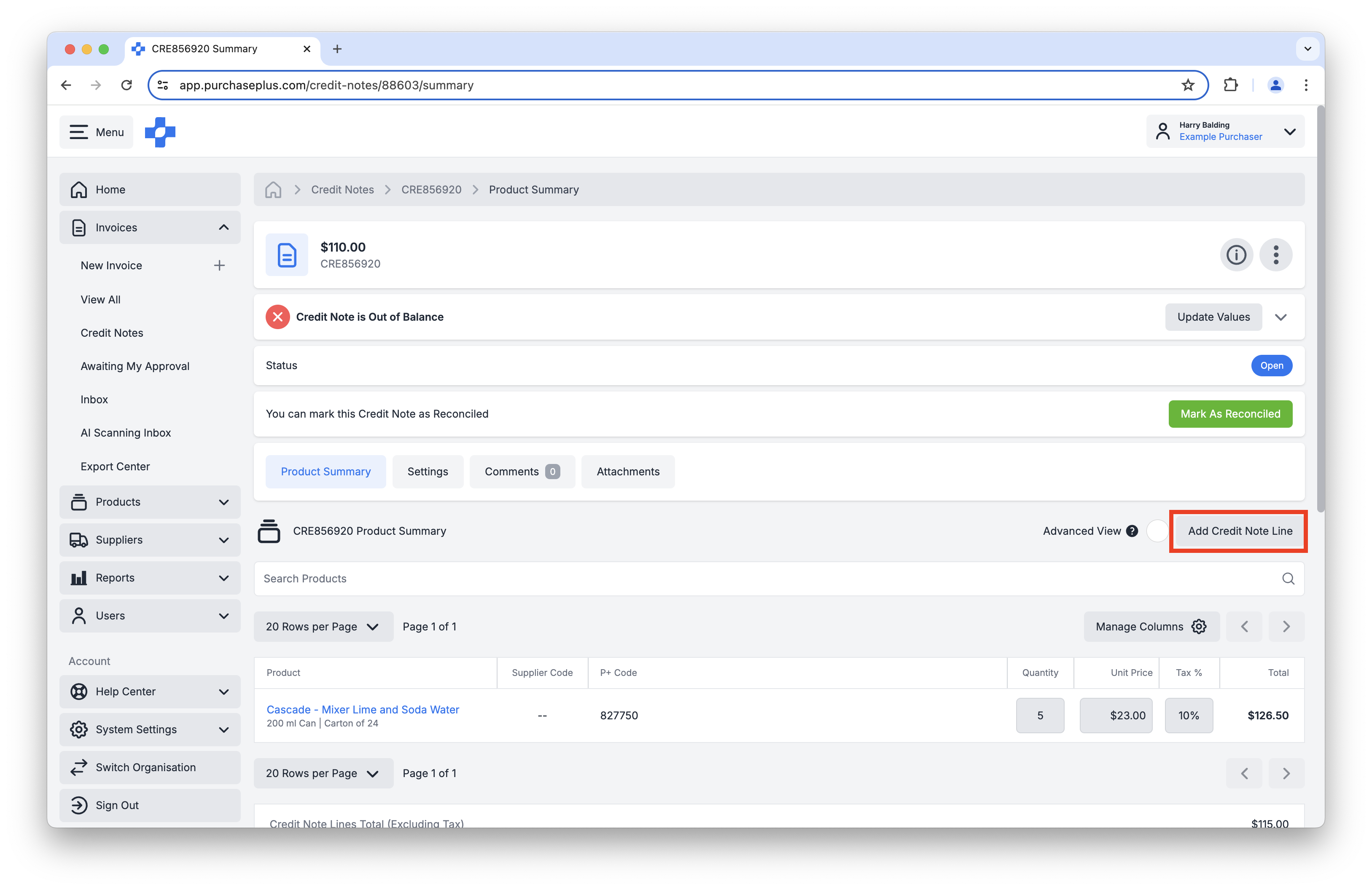The width and height of the screenshot is (1372, 890).
Task: Click the Manage Columns gear button
Action: coord(1151,626)
